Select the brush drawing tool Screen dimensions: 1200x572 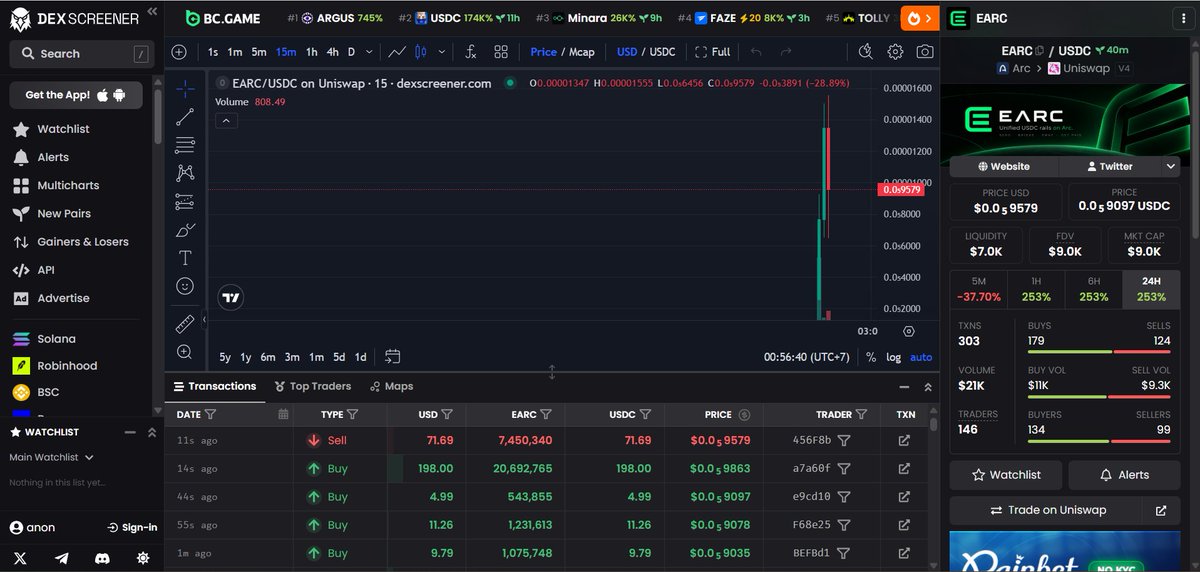(185, 230)
